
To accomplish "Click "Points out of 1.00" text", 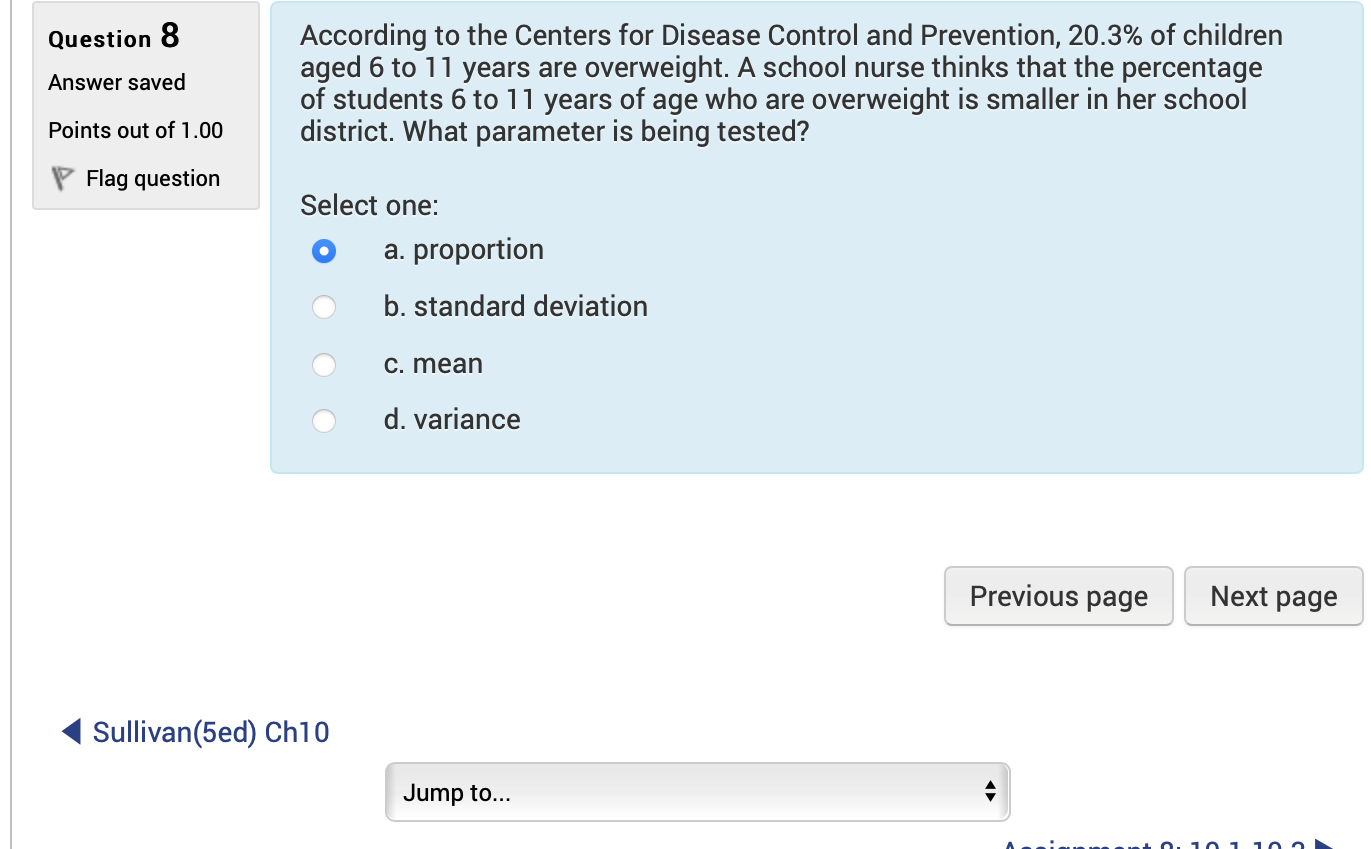I will click(x=135, y=130).
